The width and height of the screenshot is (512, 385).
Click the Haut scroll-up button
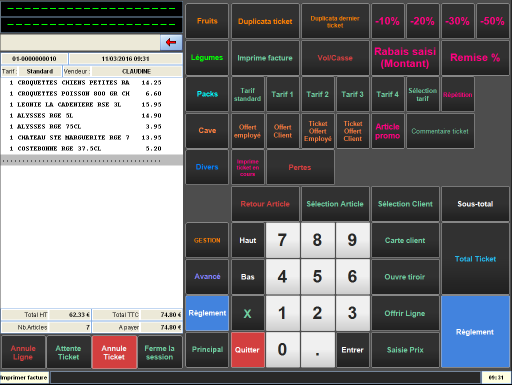(248, 240)
